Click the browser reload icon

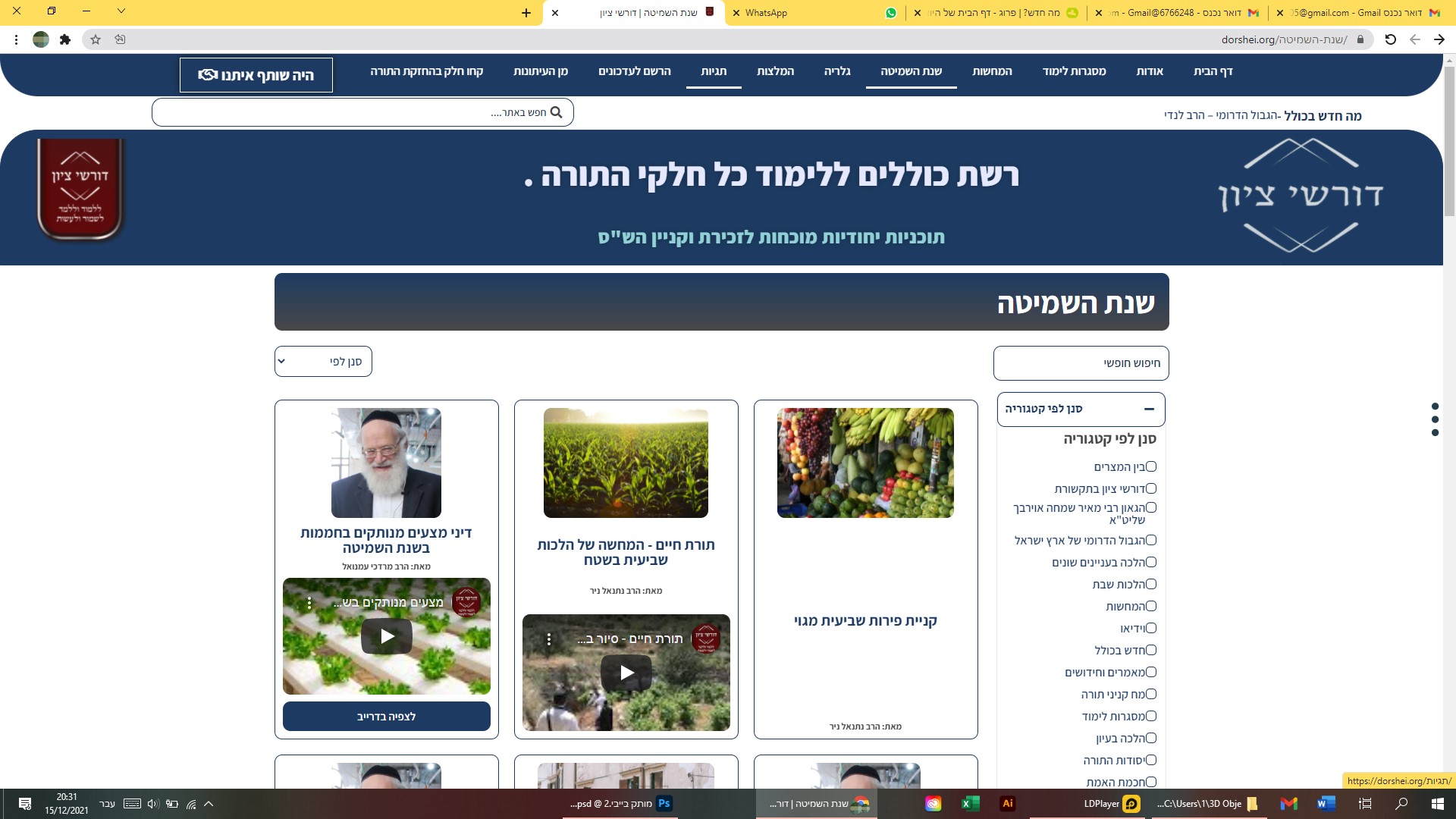pyautogui.click(x=1390, y=39)
